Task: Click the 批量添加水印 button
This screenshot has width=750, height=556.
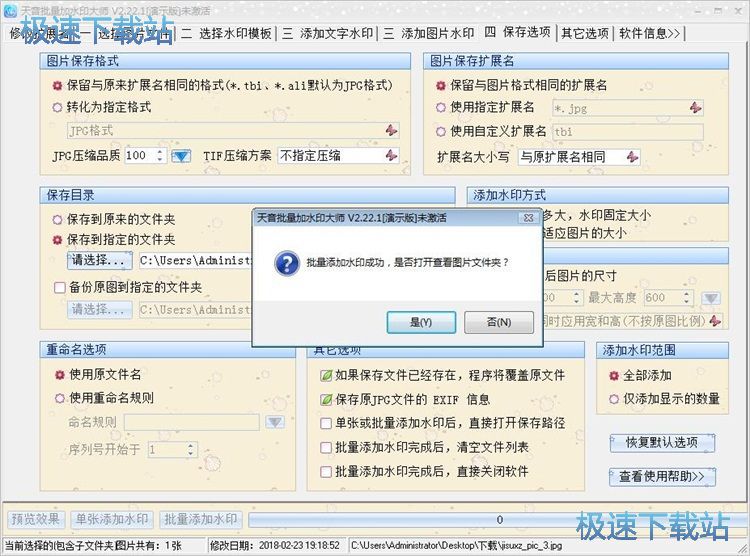Action: click(200, 519)
